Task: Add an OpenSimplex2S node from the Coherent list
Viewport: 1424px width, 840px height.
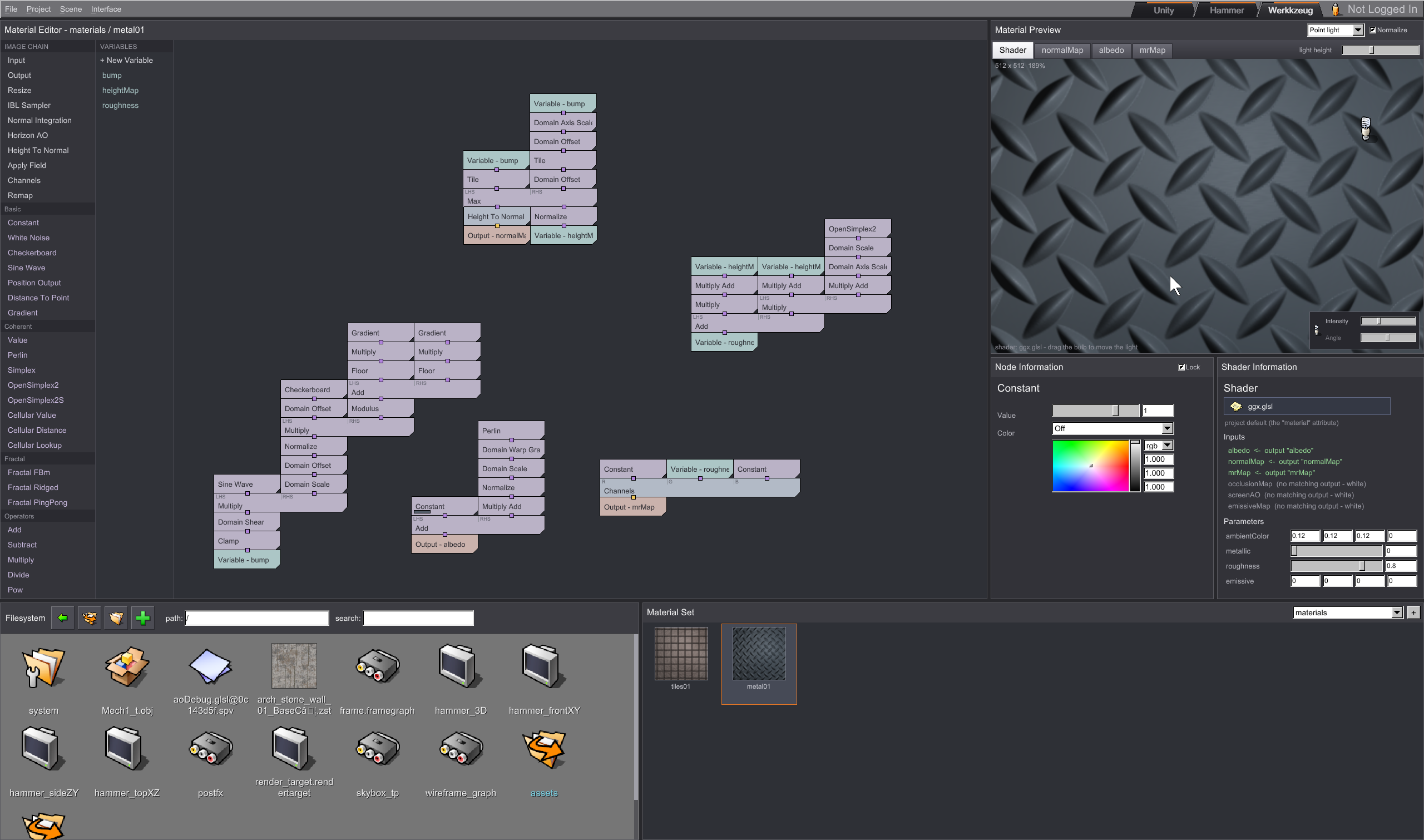Action: point(36,400)
